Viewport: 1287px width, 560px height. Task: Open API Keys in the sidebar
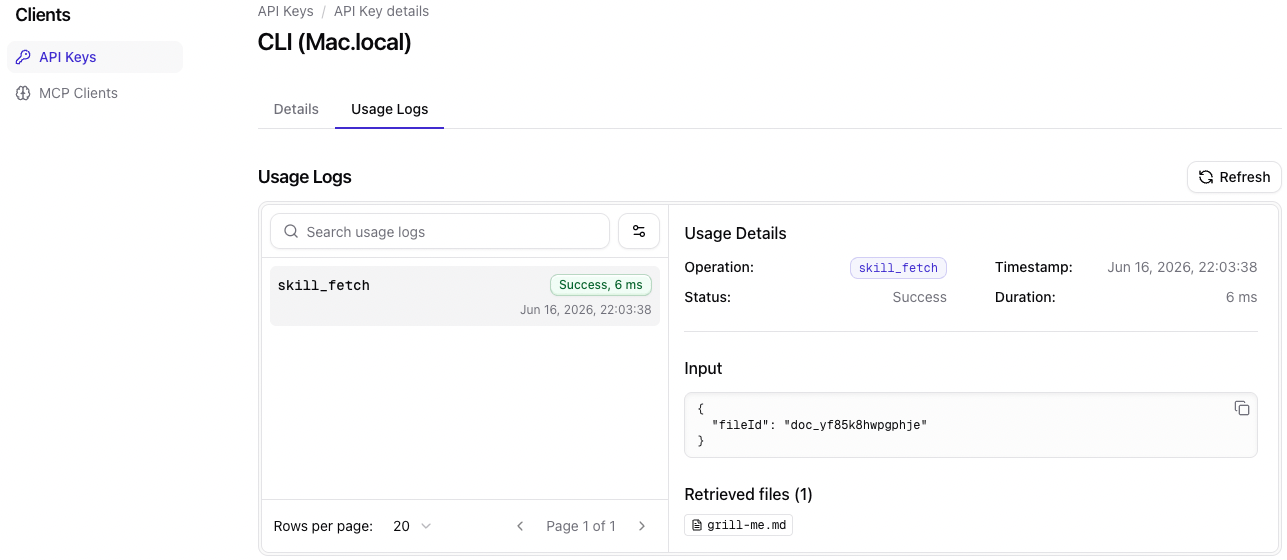click(95, 57)
